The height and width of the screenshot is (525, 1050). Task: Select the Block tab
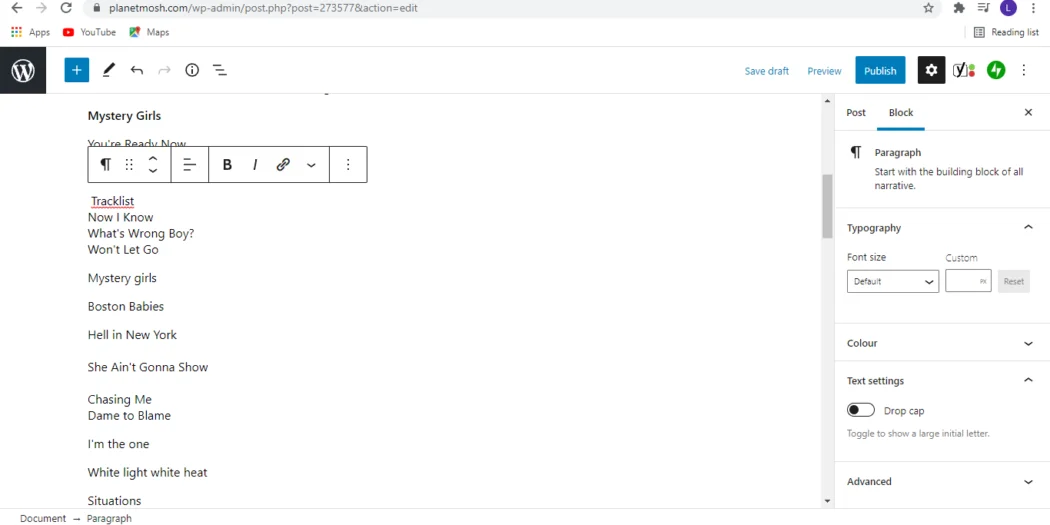901,112
